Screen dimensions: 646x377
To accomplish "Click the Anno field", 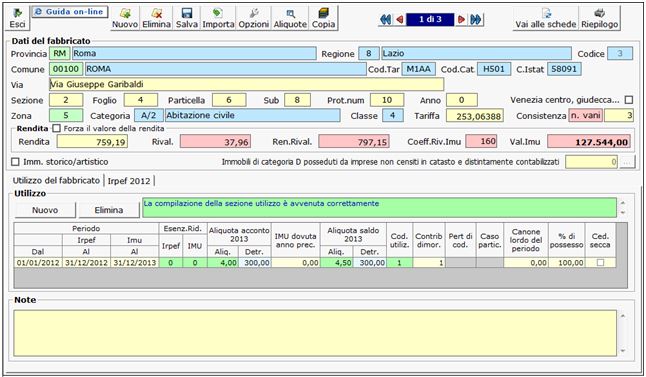I will (462, 100).
